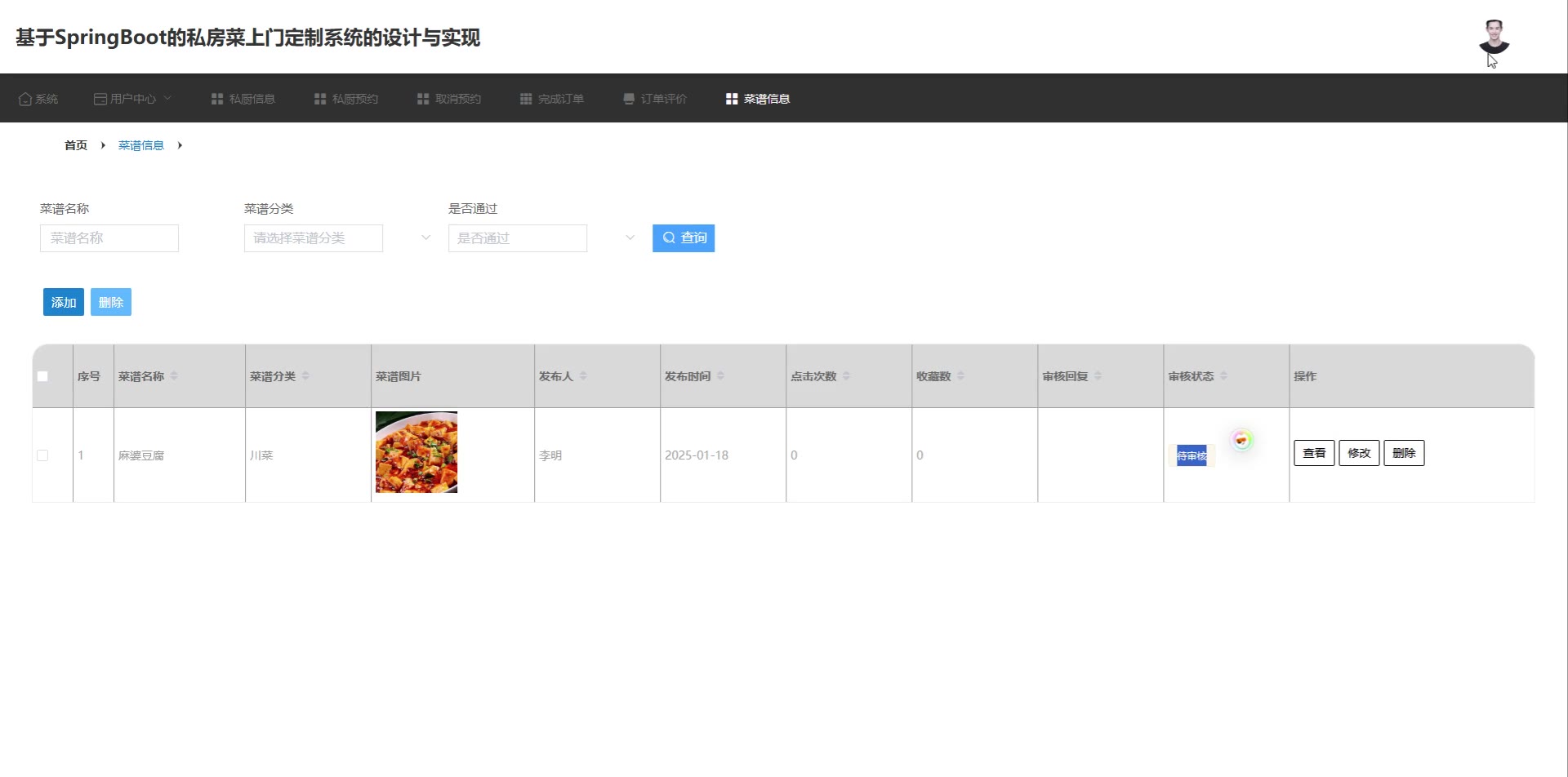Go to 私厨信息 menu item
This screenshot has height=777, width=1568.
(243, 99)
